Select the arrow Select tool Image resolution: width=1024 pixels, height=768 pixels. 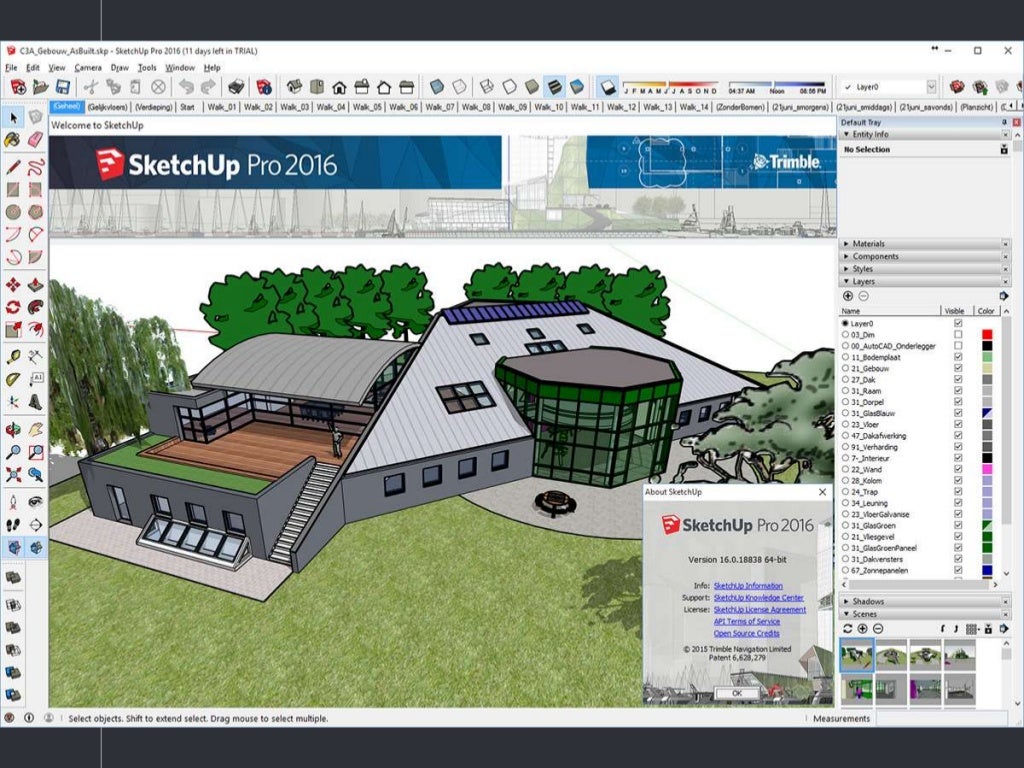pyautogui.click(x=13, y=118)
